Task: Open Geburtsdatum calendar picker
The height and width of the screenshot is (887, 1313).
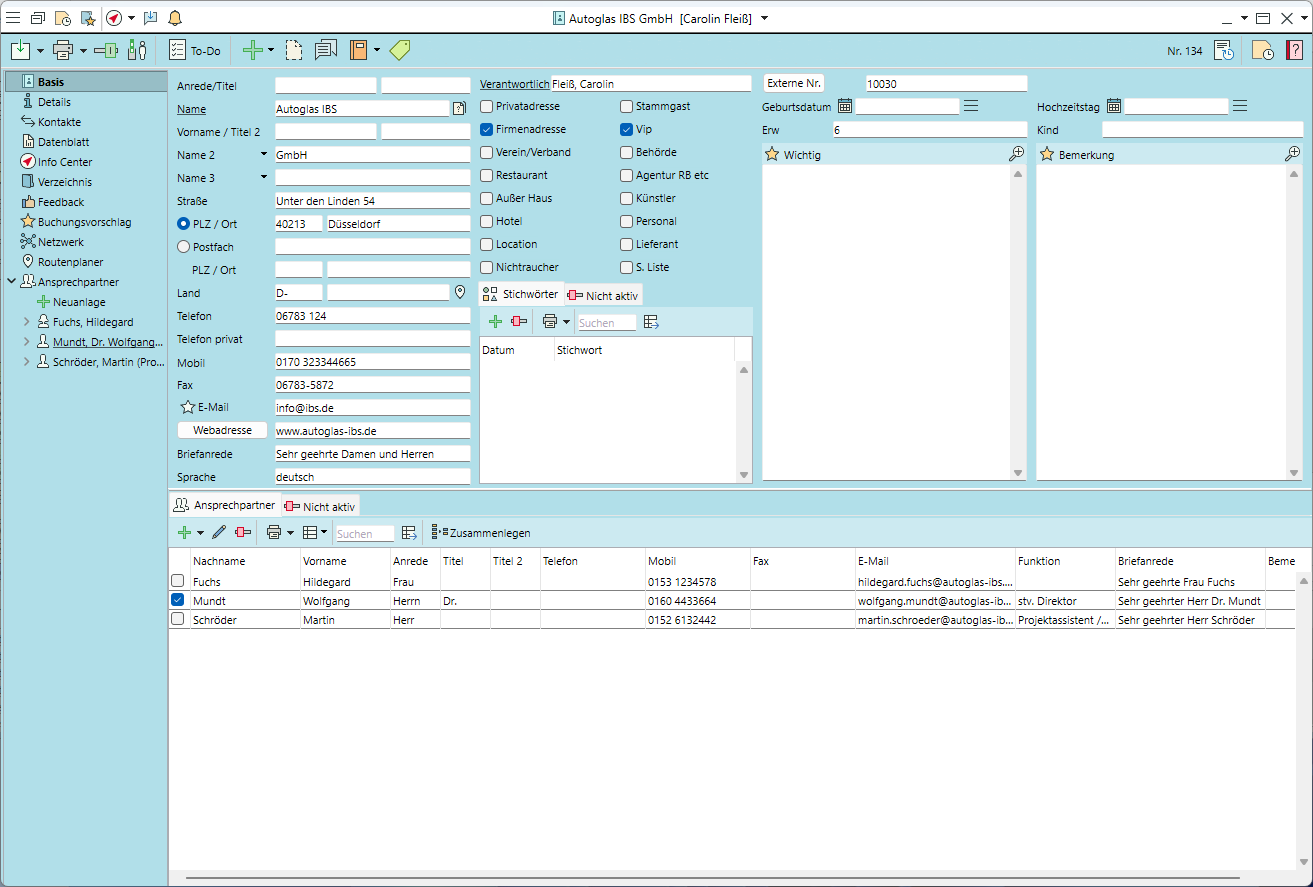Action: pos(845,106)
